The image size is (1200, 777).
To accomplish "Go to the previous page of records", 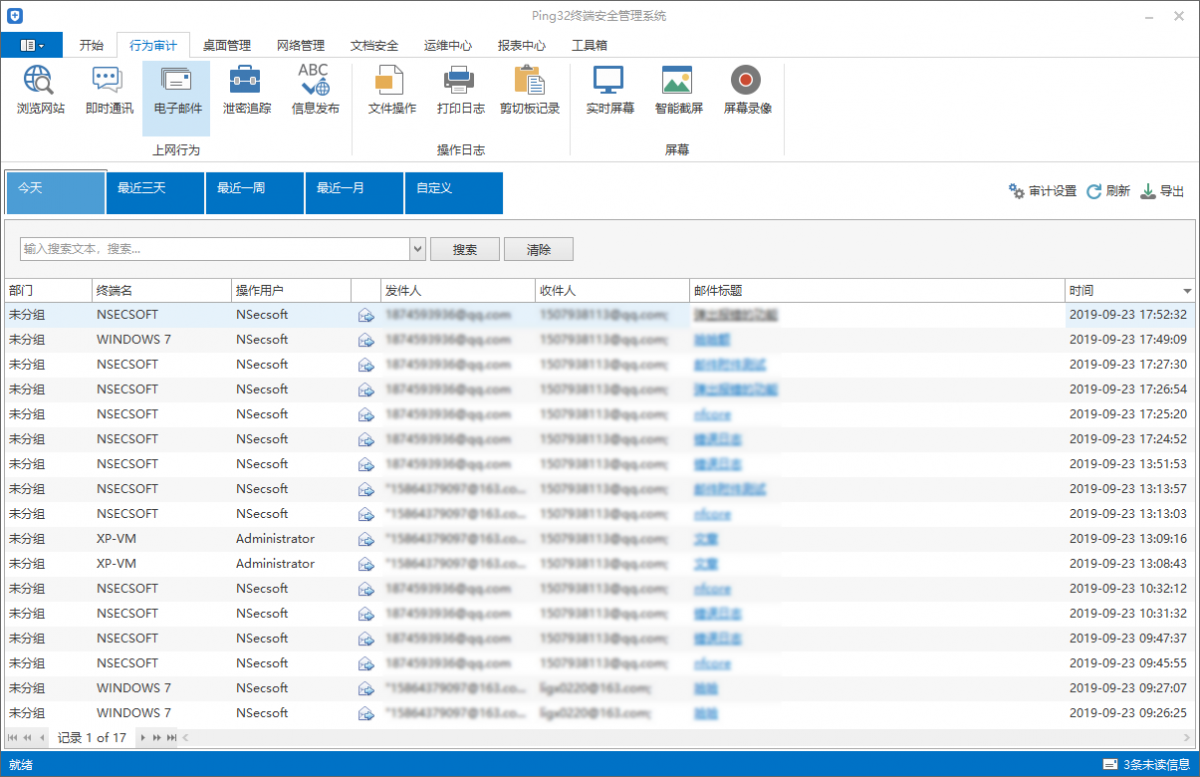I will 27,738.
